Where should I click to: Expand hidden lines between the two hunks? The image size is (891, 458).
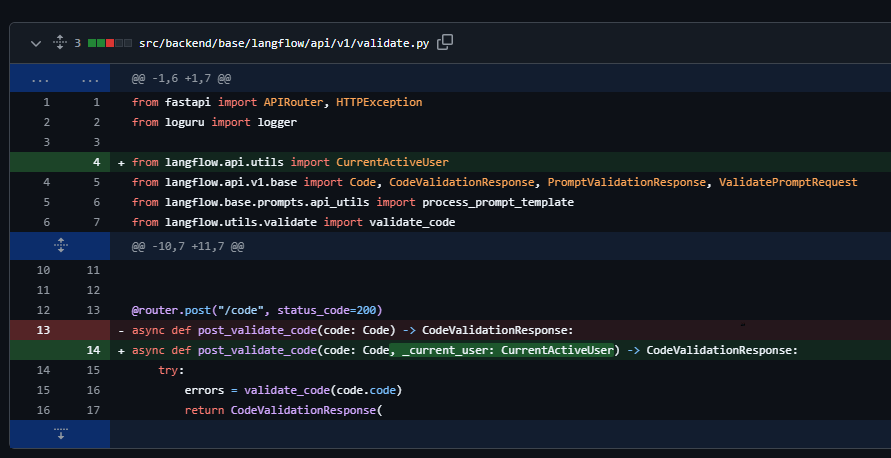(x=60, y=245)
